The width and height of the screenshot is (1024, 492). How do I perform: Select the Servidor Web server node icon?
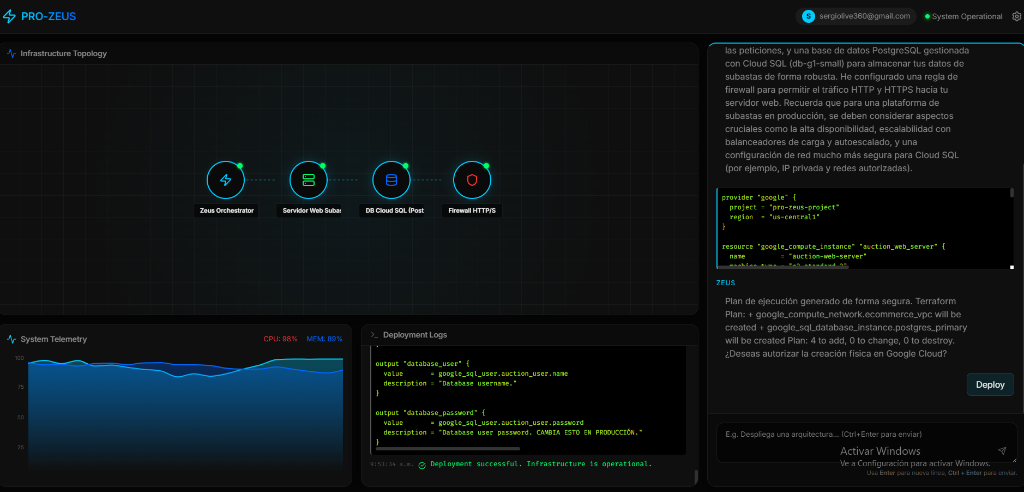coord(308,180)
